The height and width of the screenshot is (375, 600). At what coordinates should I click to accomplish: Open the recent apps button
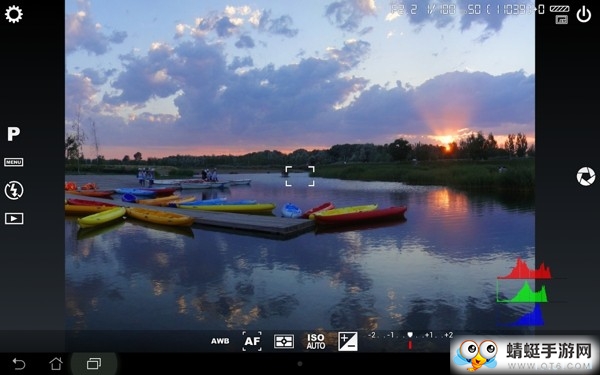(94, 364)
